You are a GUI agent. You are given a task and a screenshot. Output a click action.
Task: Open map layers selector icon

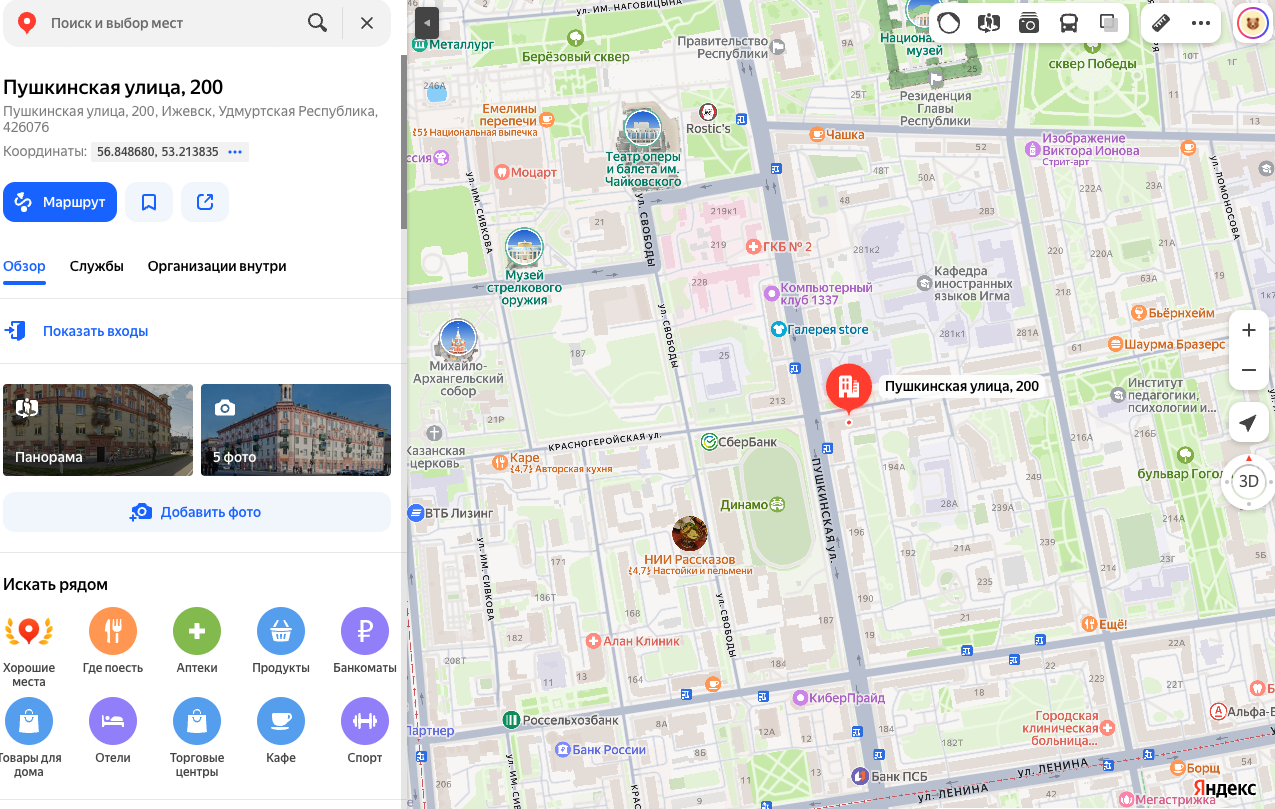pos(1108,23)
